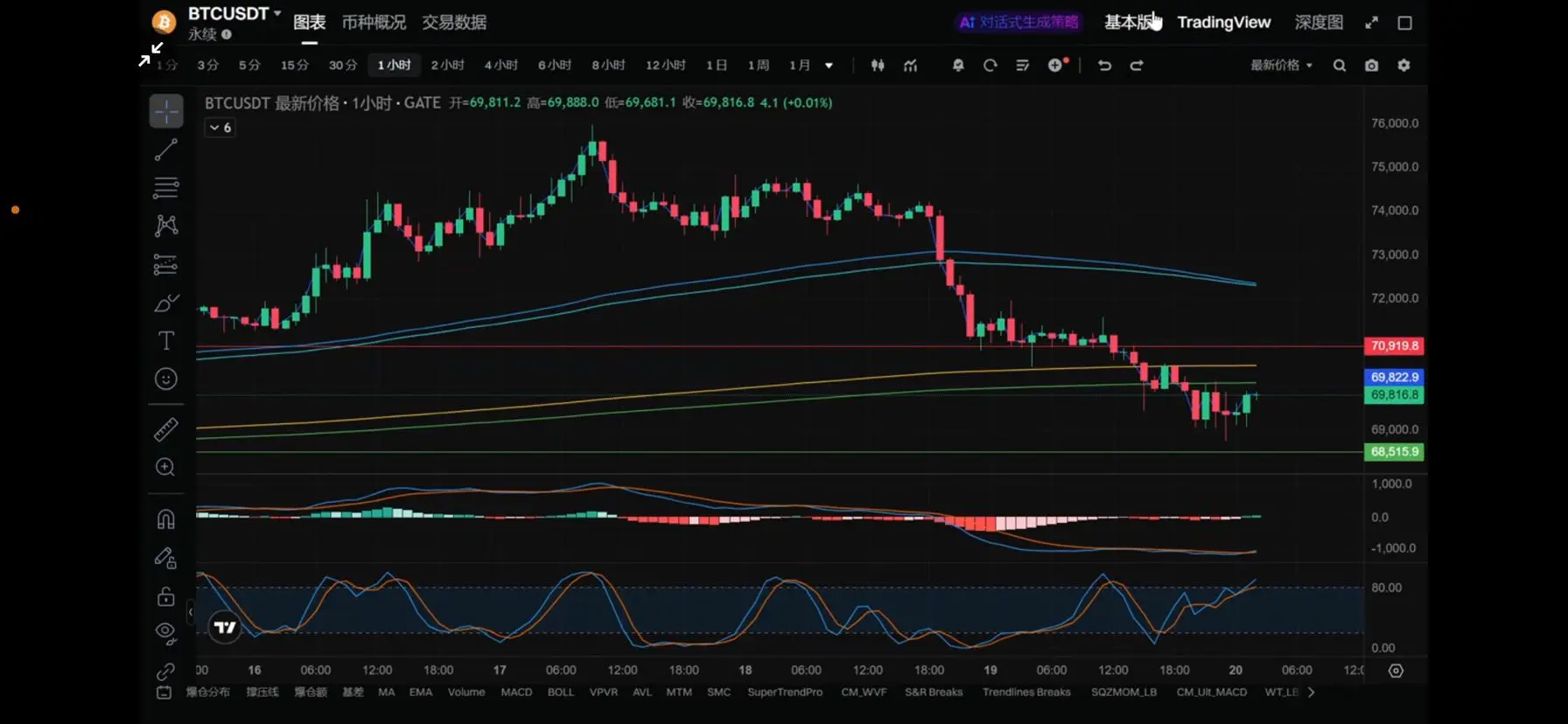Open the TradingView logo badge
The image size is (1568, 724).
pyautogui.click(x=225, y=627)
